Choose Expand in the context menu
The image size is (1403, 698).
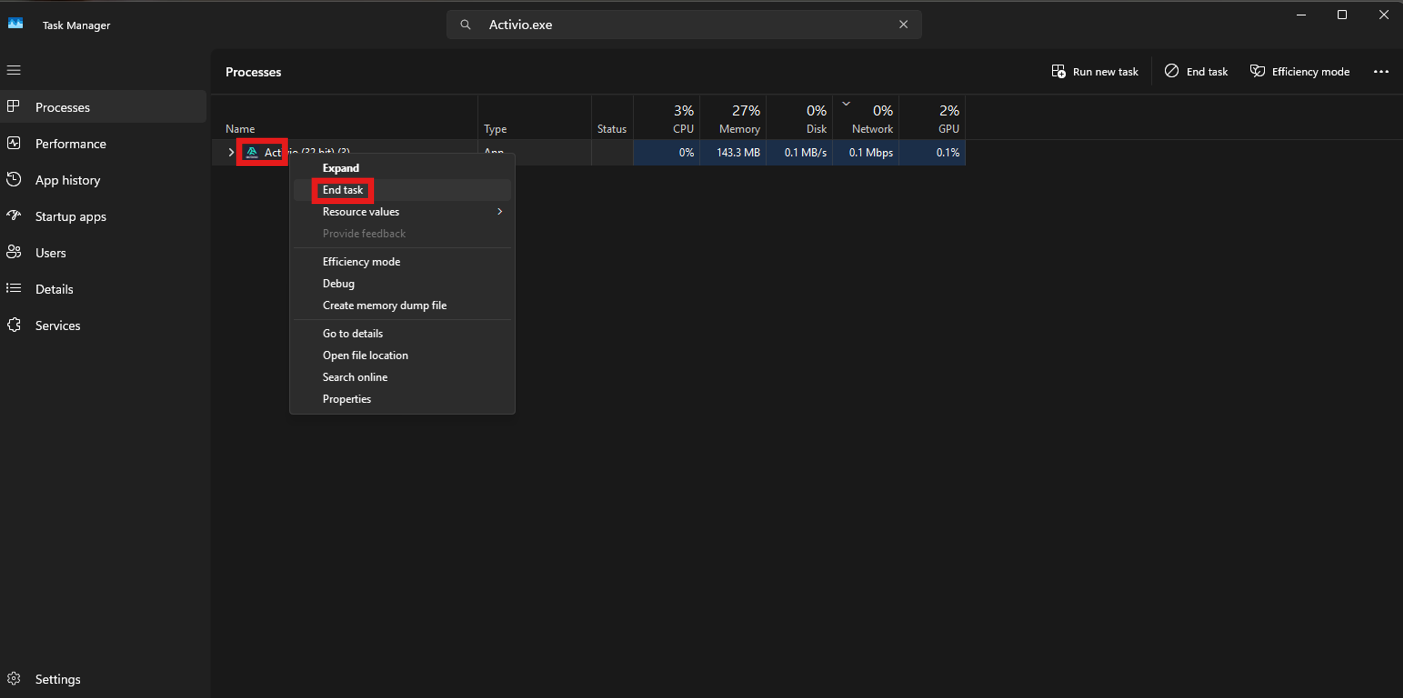340,168
